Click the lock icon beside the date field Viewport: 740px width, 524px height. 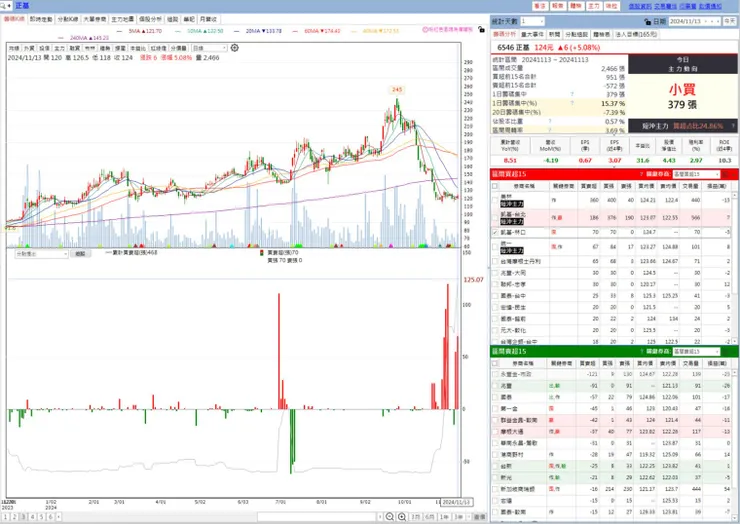(648, 22)
